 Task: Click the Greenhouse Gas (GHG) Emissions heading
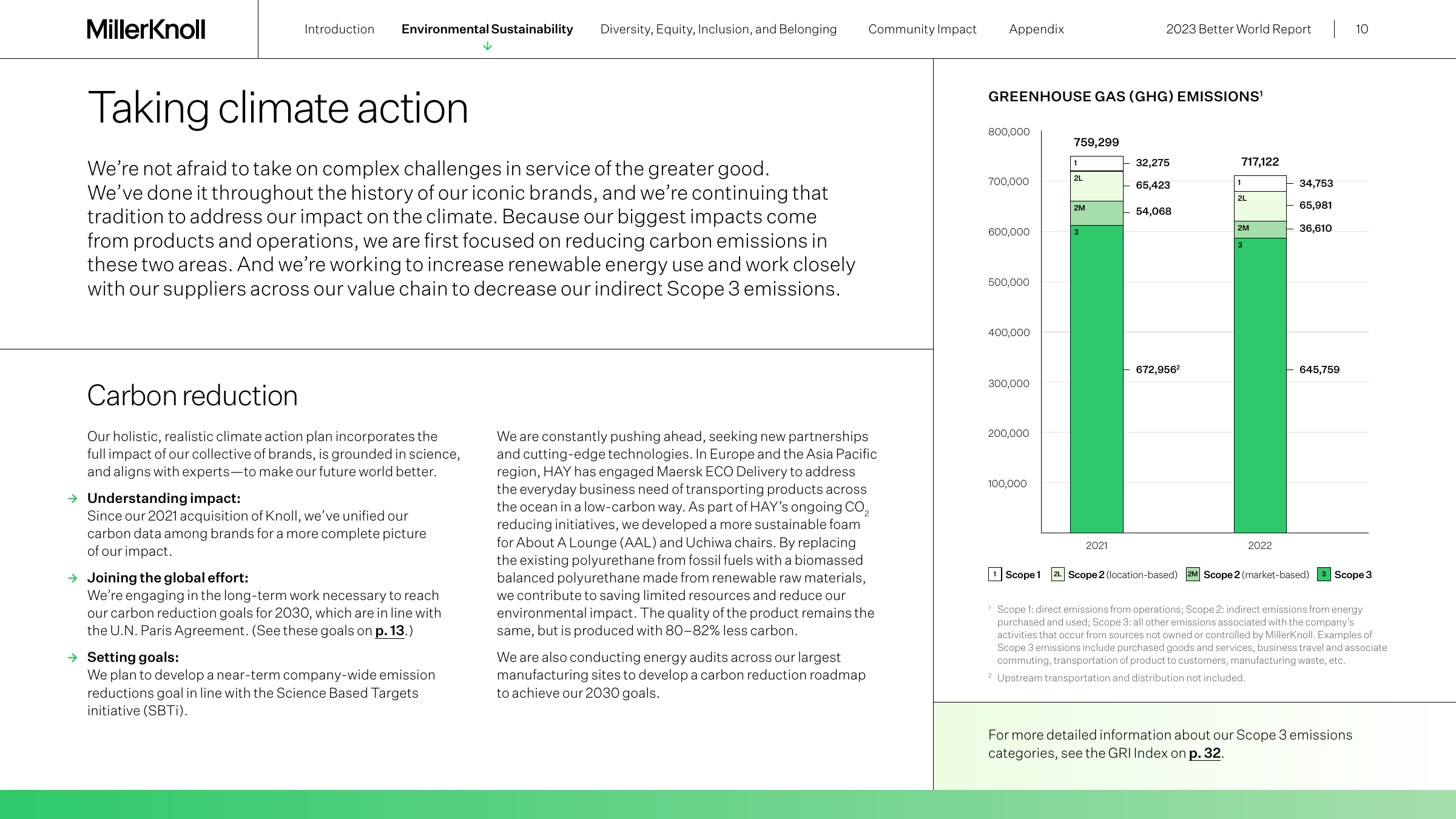pyautogui.click(x=1125, y=96)
